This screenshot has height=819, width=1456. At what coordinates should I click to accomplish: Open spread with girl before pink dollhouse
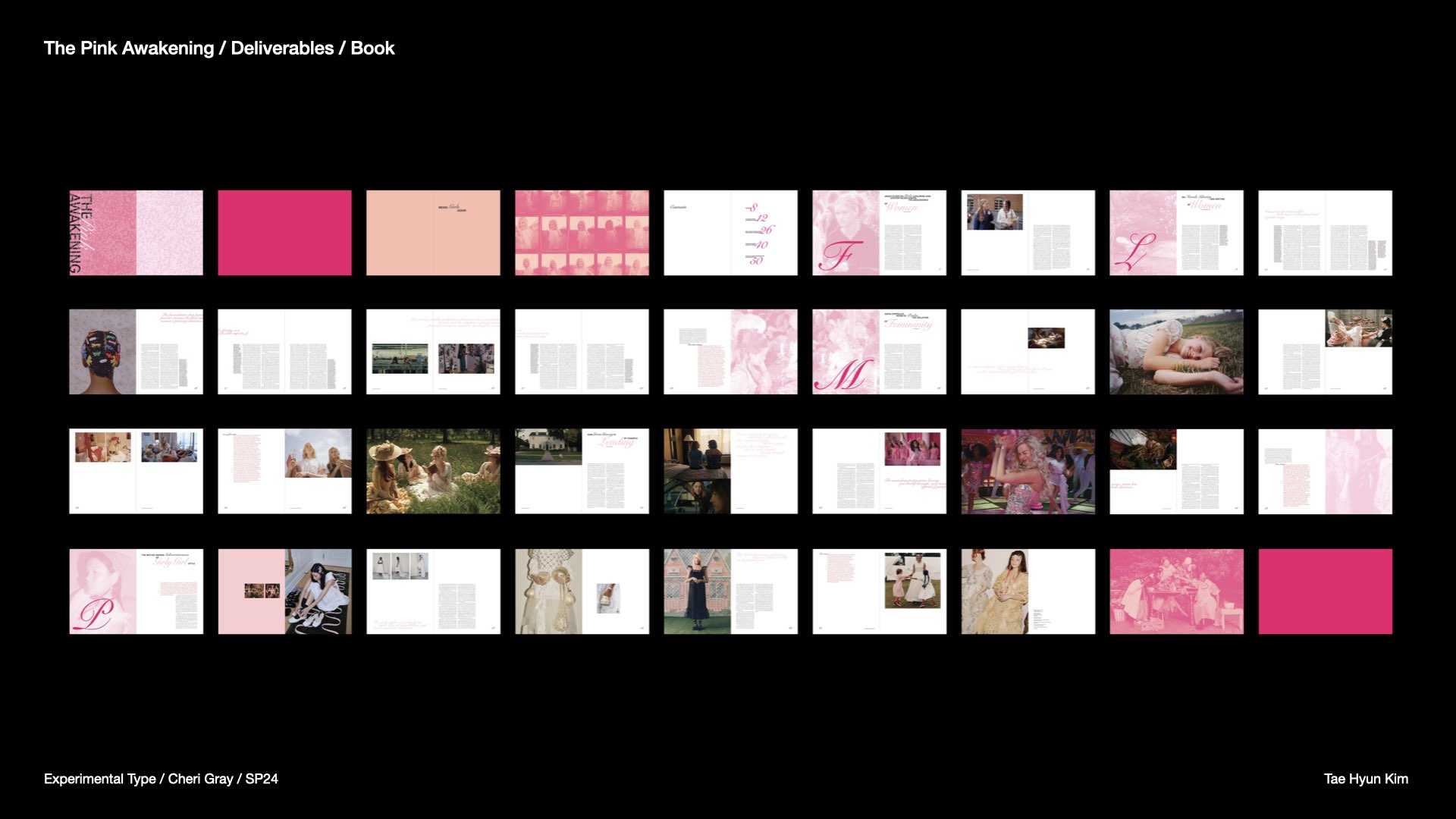pyautogui.click(x=730, y=591)
